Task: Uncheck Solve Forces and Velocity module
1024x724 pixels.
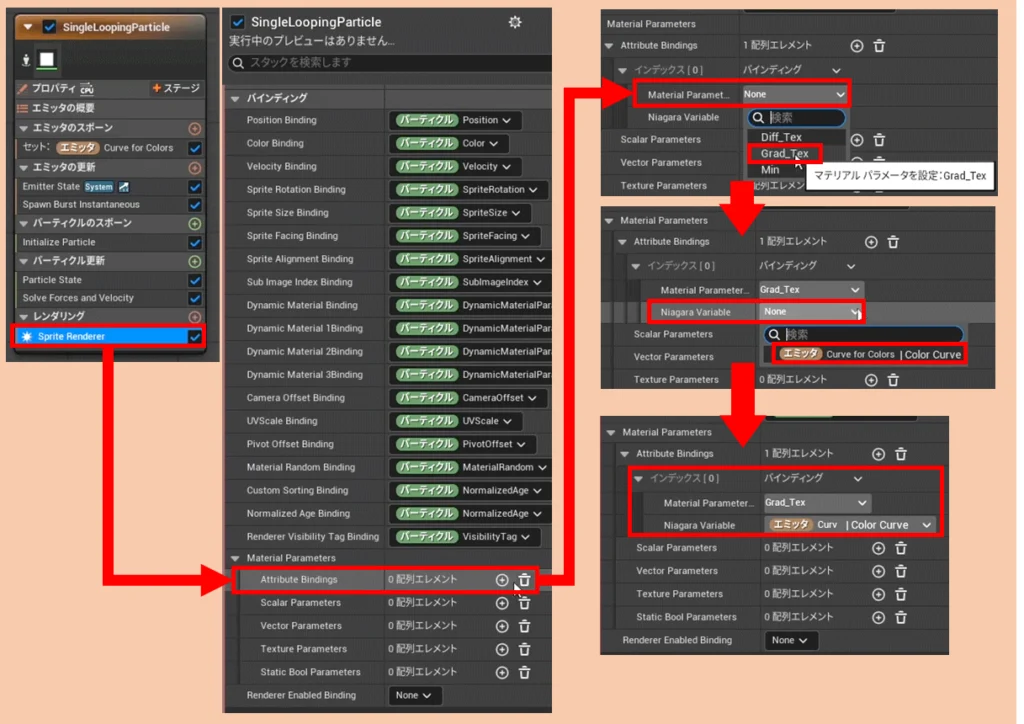Action: 195,298
